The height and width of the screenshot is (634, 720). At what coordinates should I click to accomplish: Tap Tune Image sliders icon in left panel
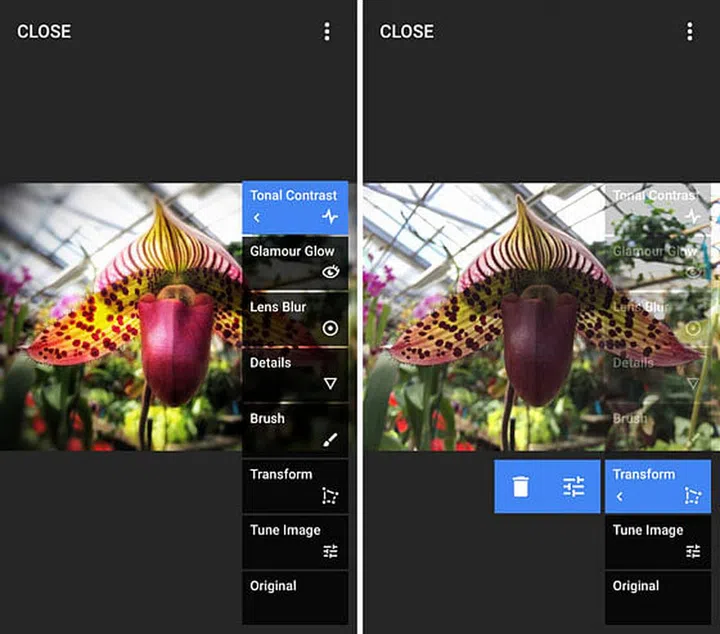point(330,551)
